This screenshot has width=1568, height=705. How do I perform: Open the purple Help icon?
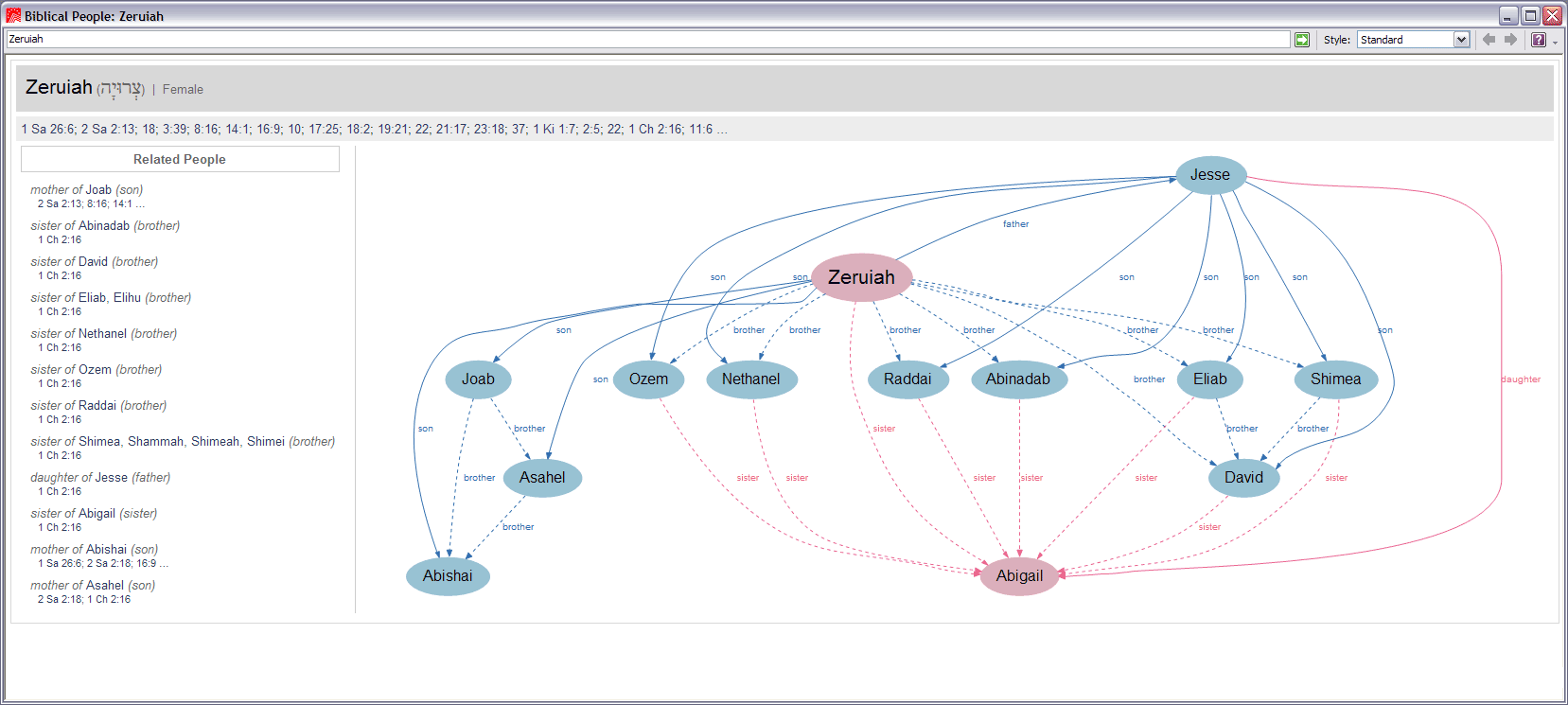click(x=1539, y=40)
